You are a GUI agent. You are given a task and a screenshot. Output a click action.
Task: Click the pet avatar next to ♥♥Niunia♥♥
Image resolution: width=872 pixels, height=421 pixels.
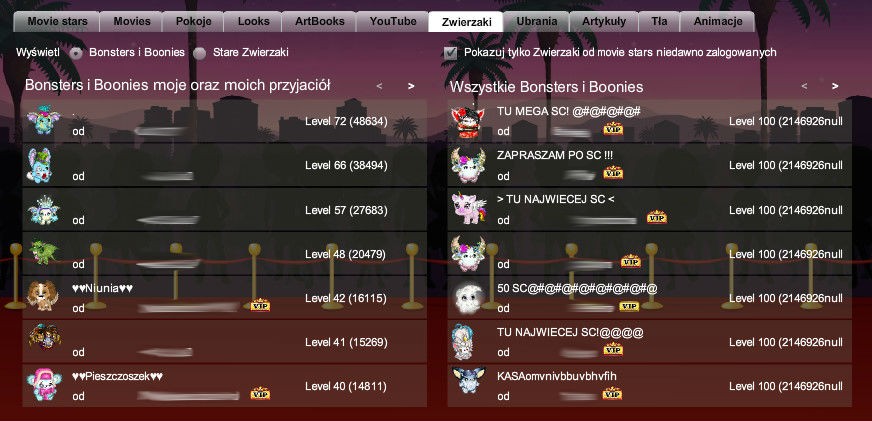[x=43, y=295]
